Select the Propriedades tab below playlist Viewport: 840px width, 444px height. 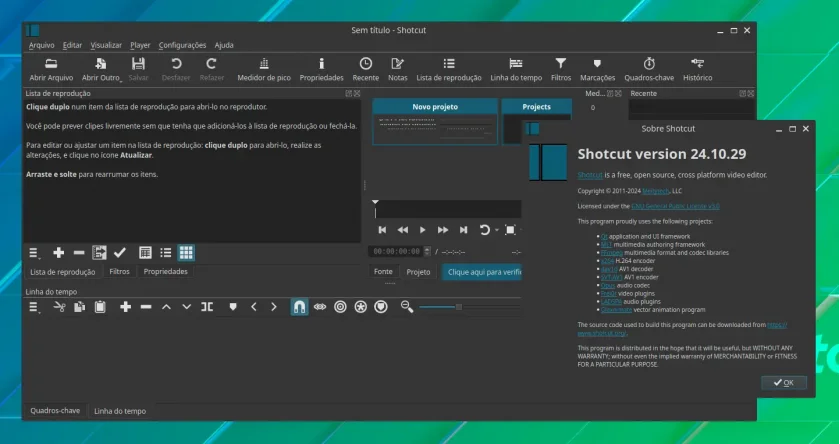(x=166, y=272)
